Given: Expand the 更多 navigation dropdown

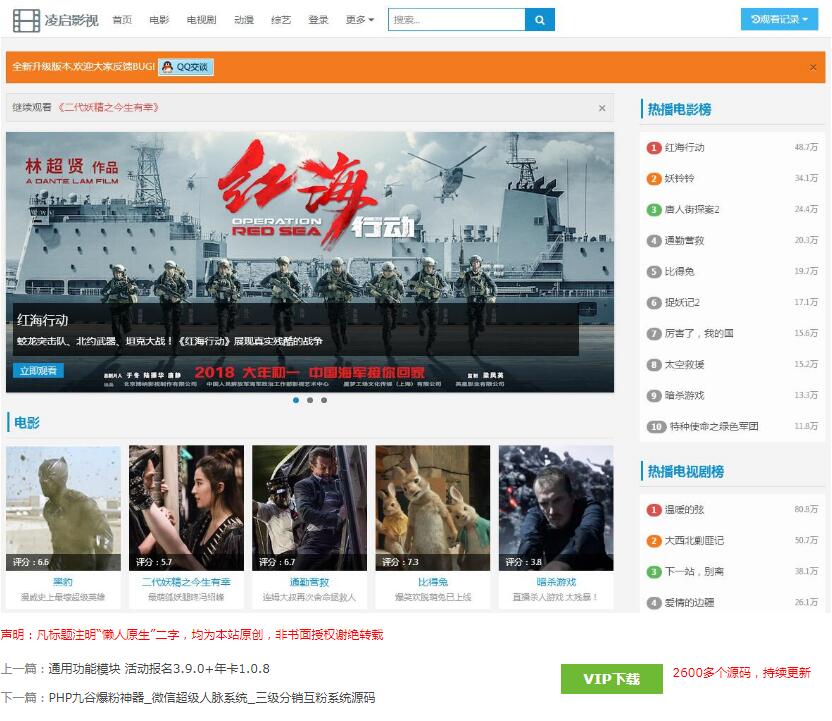Looking at the screenshot, I should pos(360,20).
